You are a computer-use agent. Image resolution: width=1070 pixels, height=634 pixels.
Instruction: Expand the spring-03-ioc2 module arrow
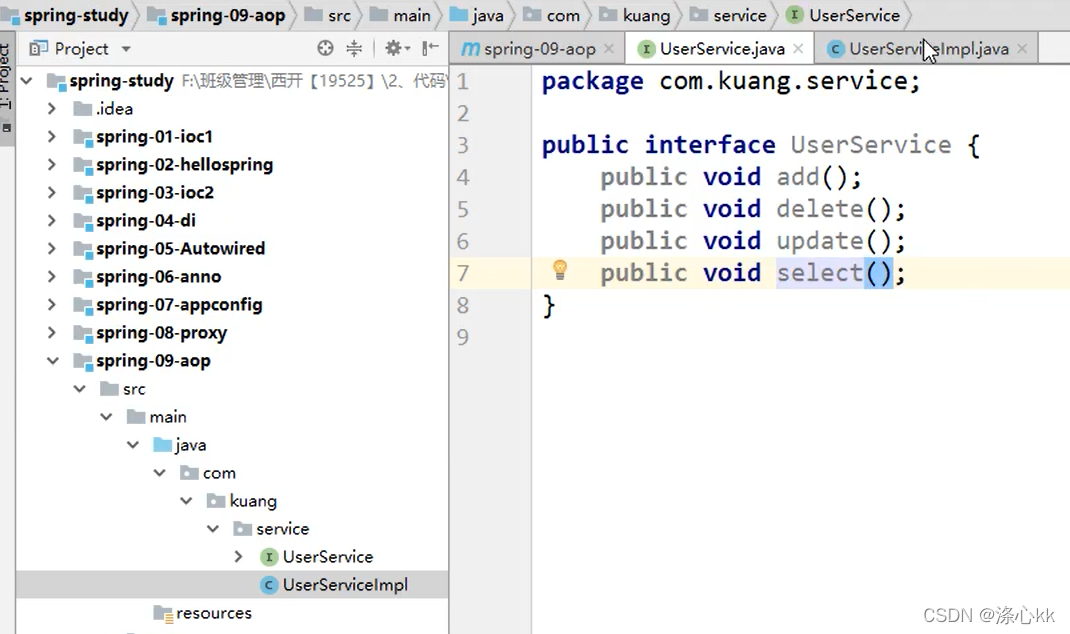point(52,192)
